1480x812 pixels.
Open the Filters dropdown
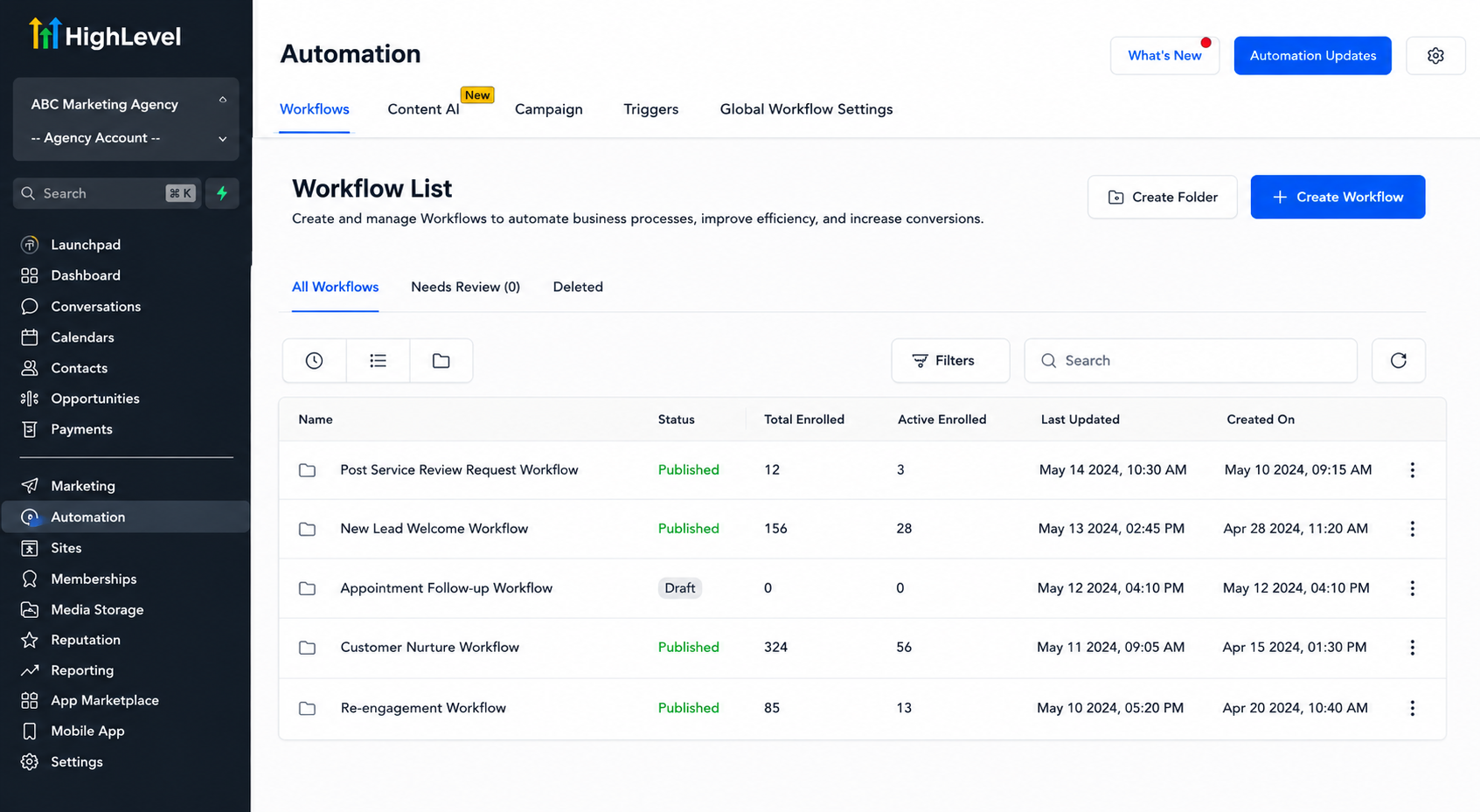[950, 360]
